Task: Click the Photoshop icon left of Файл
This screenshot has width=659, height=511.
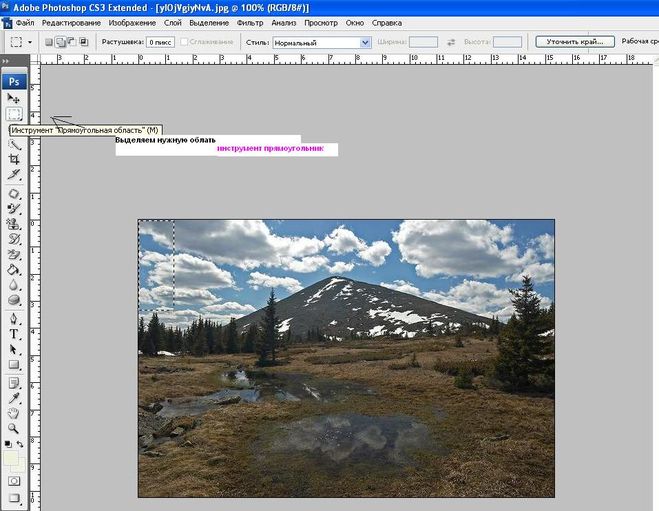Action: point(7,23)
